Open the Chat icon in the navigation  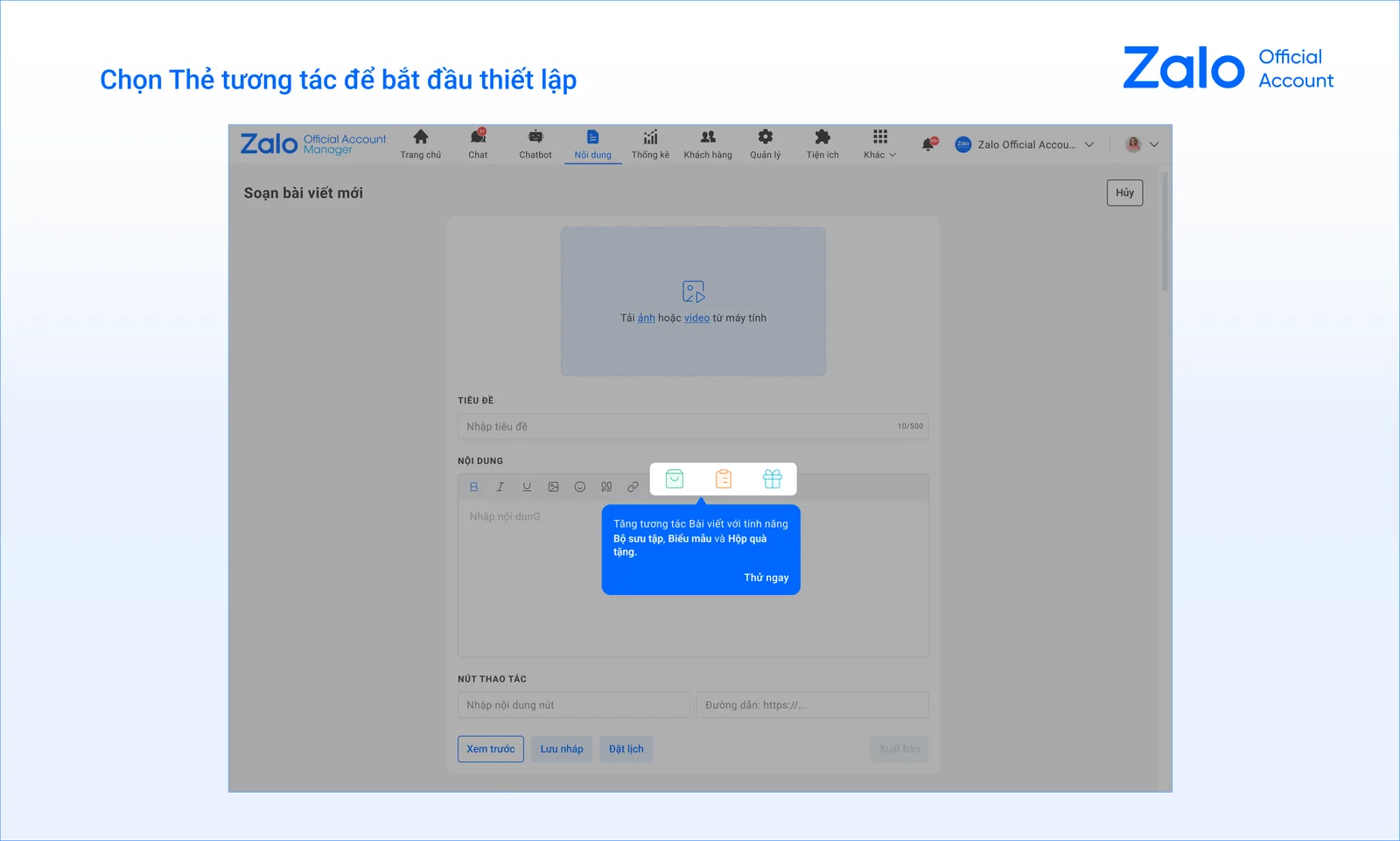click(x=478, y=144)
